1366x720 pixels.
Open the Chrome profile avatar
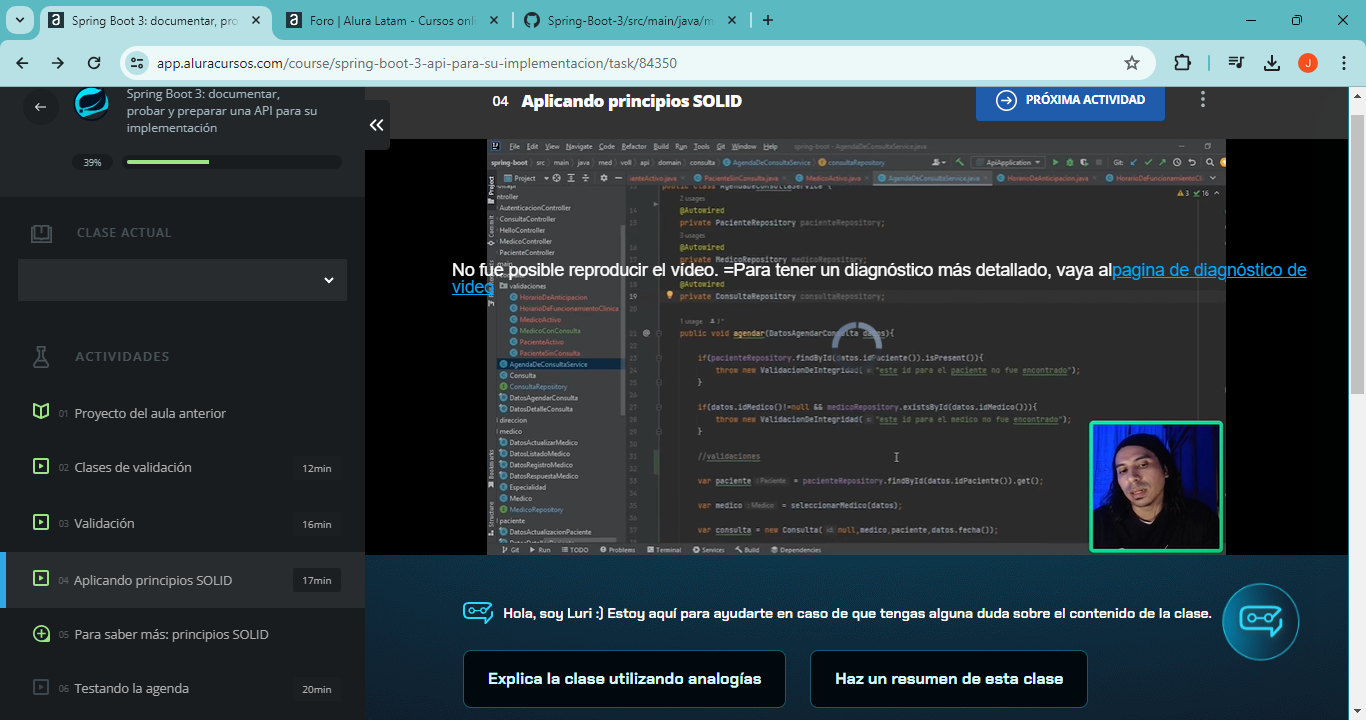(1308, 63)
